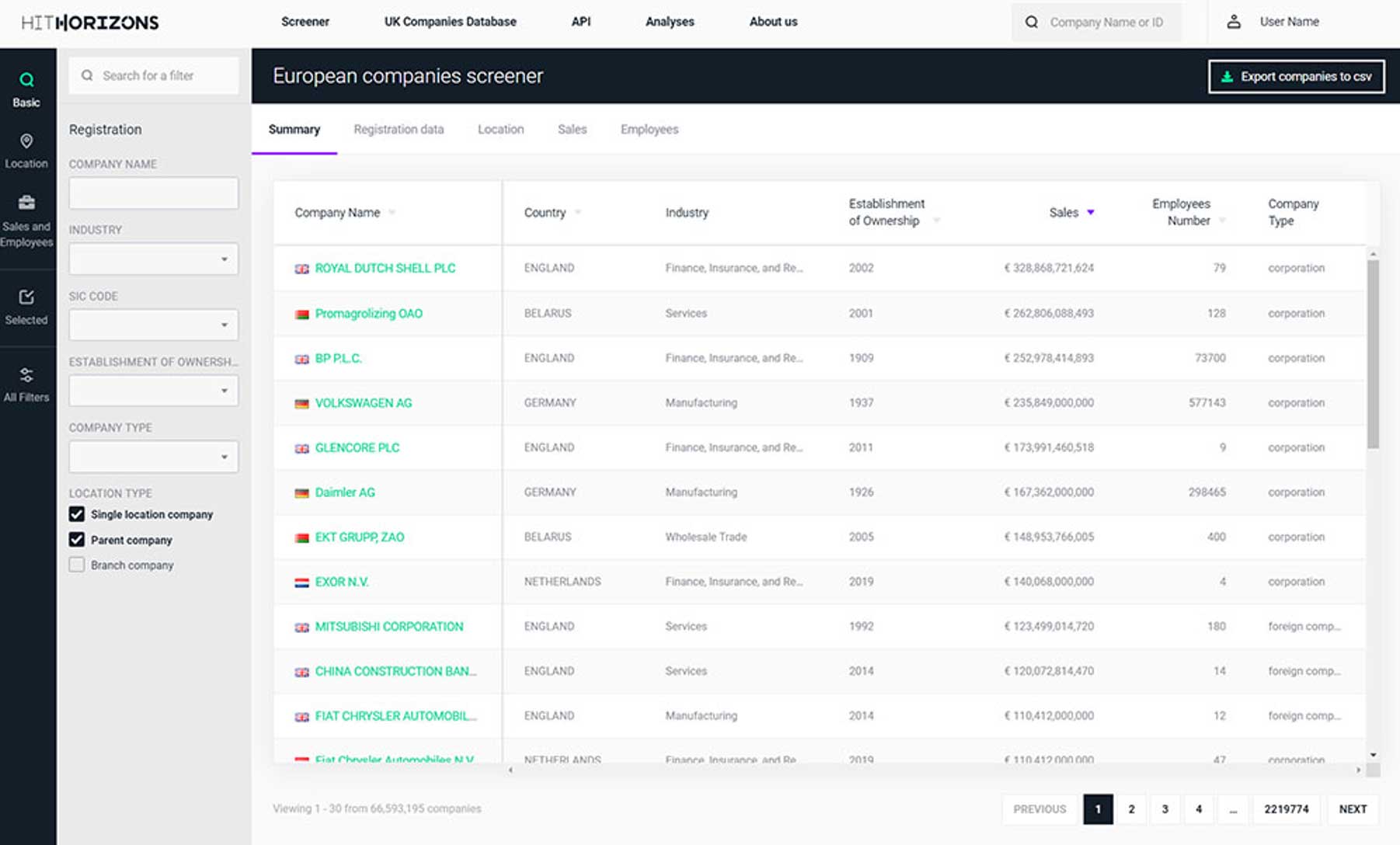Image resolution: width=1400 pixels, height=845 pixels.
Task: Uncheck Single location company checkbox
Action: click(77, 514)
